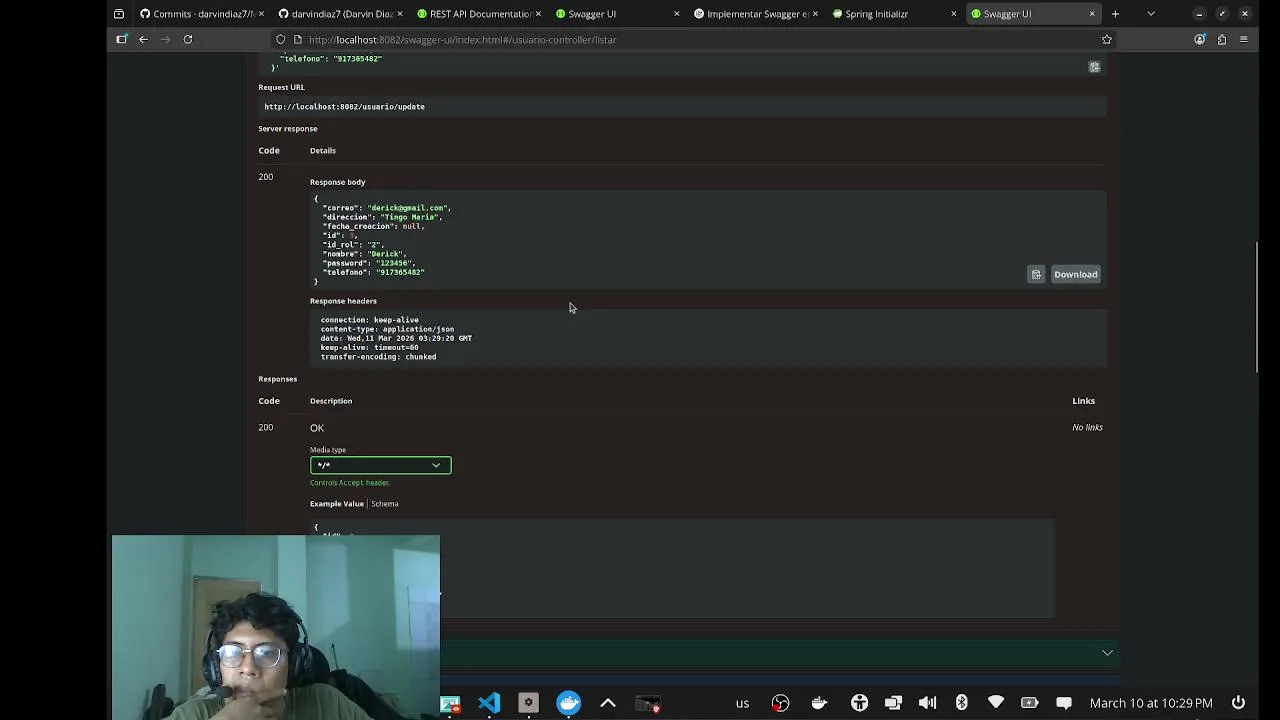Viewport: 1280px width, 720px height.
Task: Expand the collapsed operation chevron at bottom
Action: (x=1107, y=652)
